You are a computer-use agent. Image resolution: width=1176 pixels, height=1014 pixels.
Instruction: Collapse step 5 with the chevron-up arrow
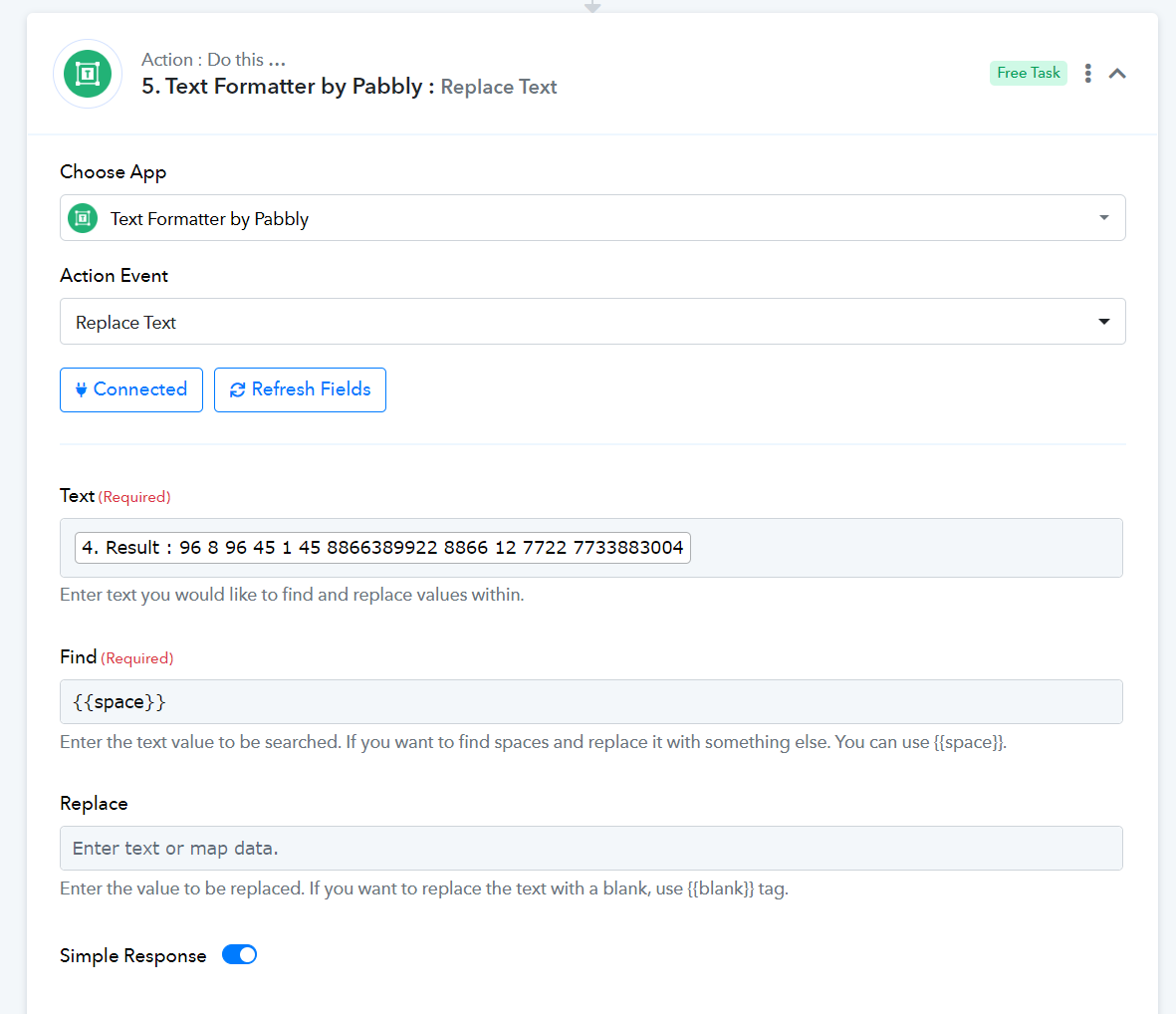(1117, 73)
